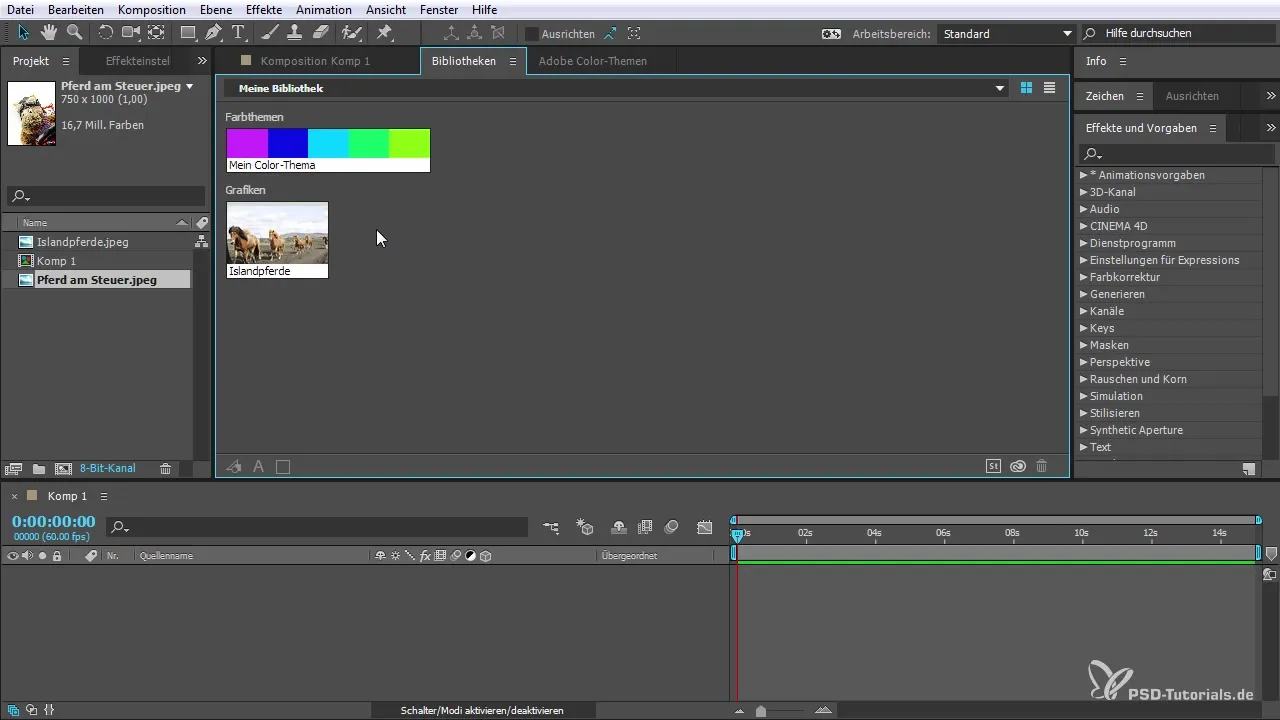Click the Effekte und Vorgaben search field

(1177, 154)
